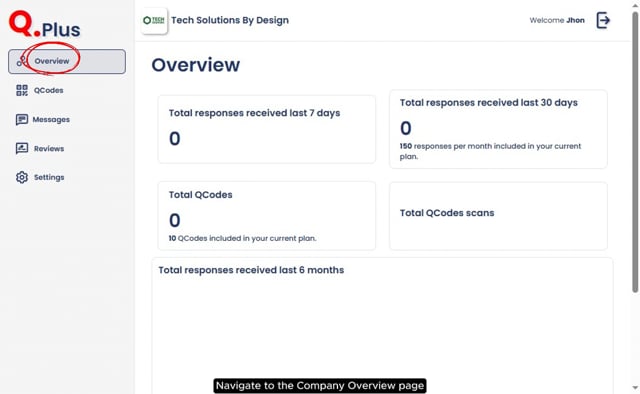Click '10 QCodes included in your current plan' note

pyautogui.click(x=242, y=238)
